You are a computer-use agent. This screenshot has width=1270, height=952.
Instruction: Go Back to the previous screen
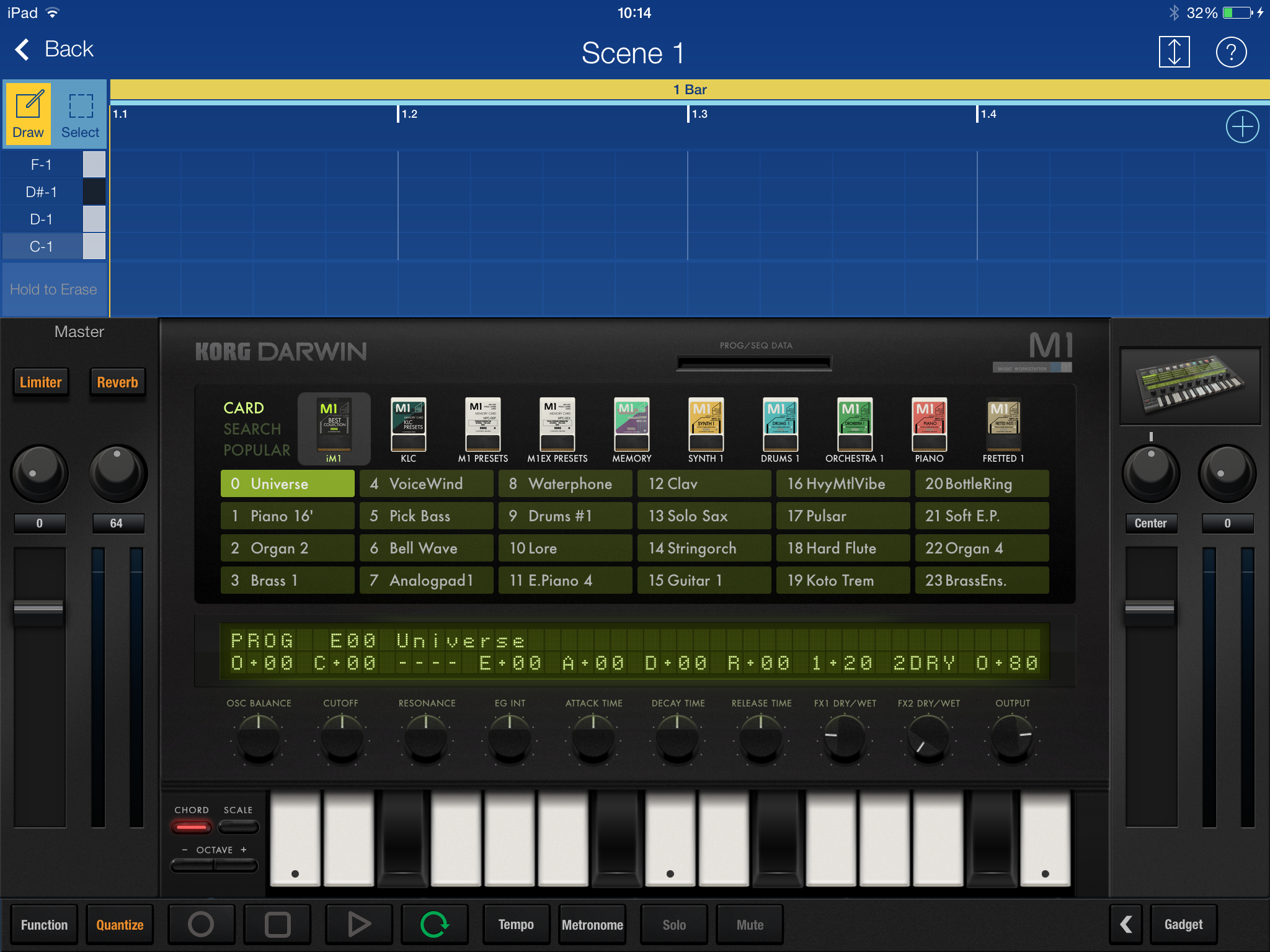click(x=55, y=49)
